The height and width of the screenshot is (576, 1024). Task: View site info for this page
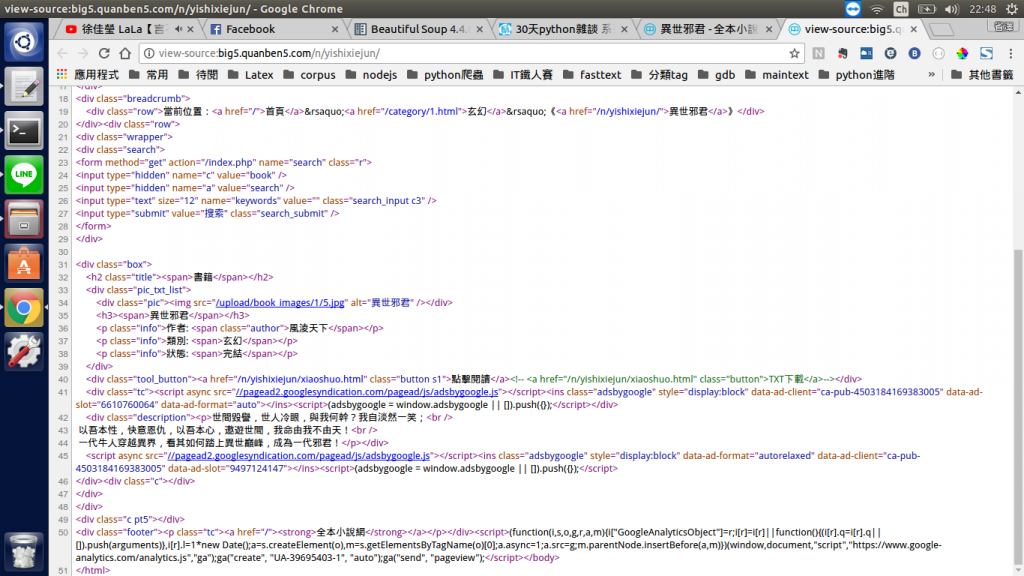tap(149, 54)
